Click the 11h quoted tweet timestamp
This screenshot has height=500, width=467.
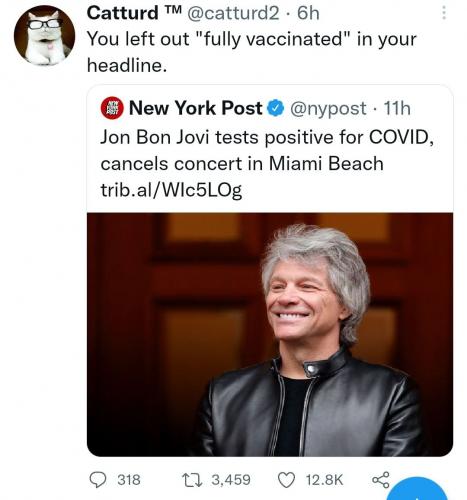coord(397,108)
